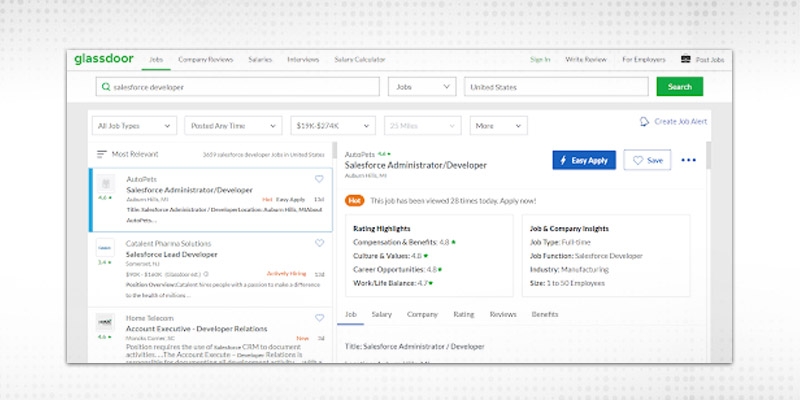This screenshot has width=800, height=400.
Task: Open the three-dot more options menu
Action: pyautogui.click(x=688, y=160)
